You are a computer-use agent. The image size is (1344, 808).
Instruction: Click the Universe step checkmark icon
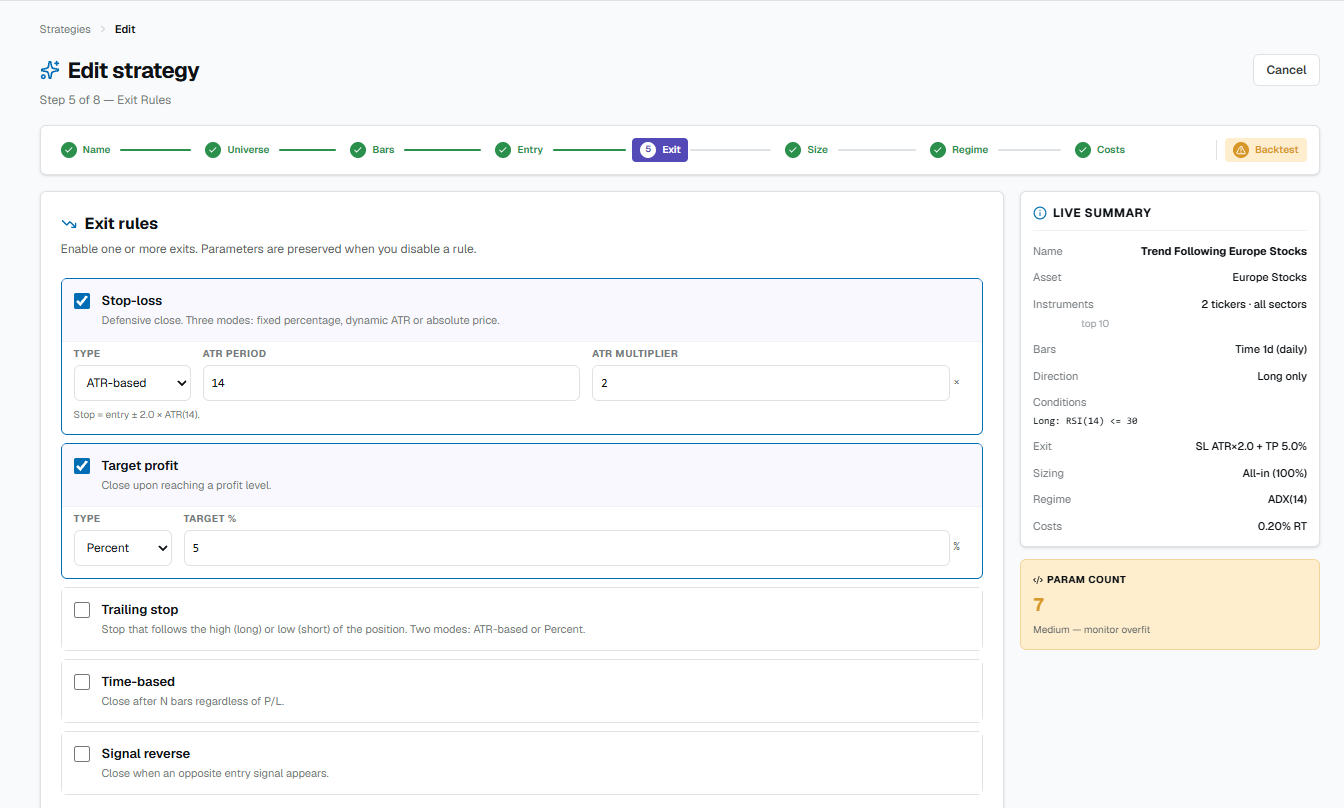(213, 150)
